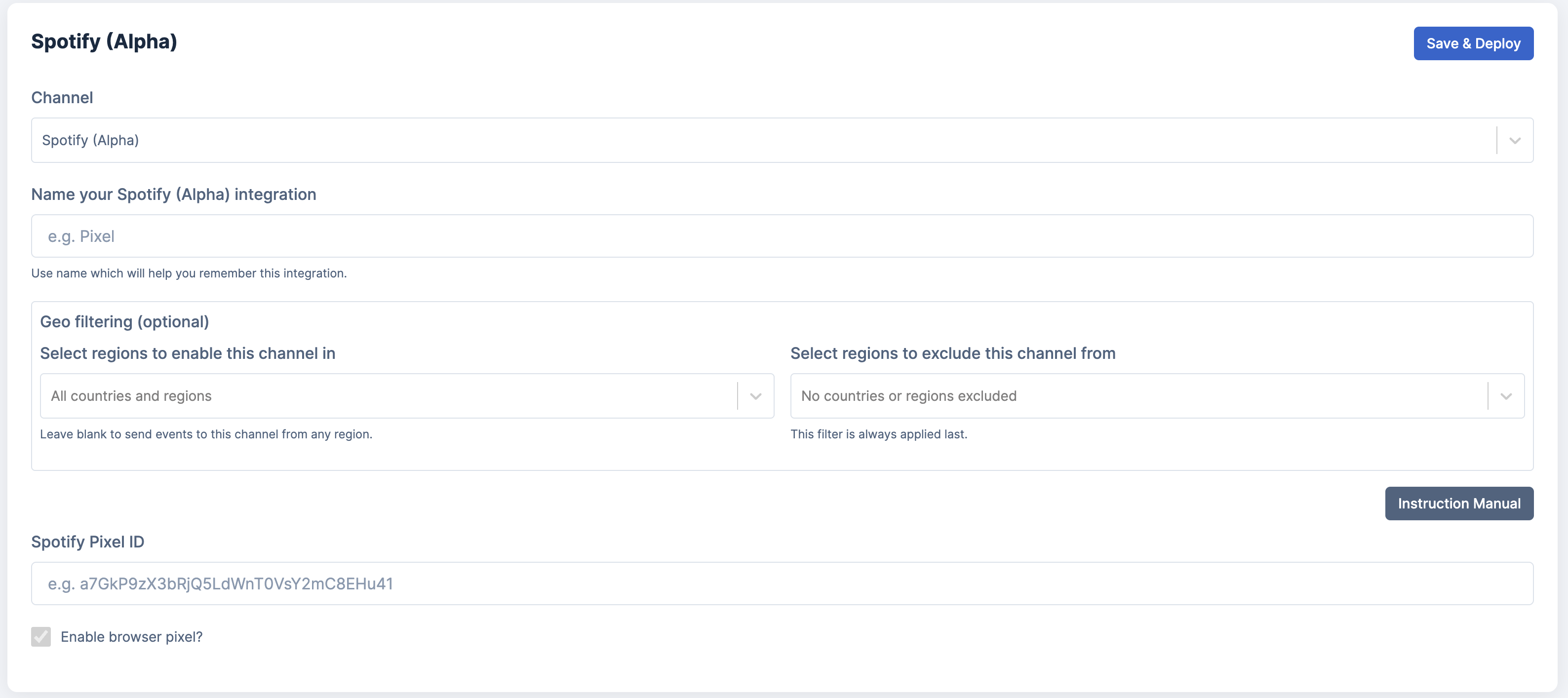Toggle the Enable browser pixel checkbox
The width and height of the screenshot is (1568, 698).
coord(41,636)
